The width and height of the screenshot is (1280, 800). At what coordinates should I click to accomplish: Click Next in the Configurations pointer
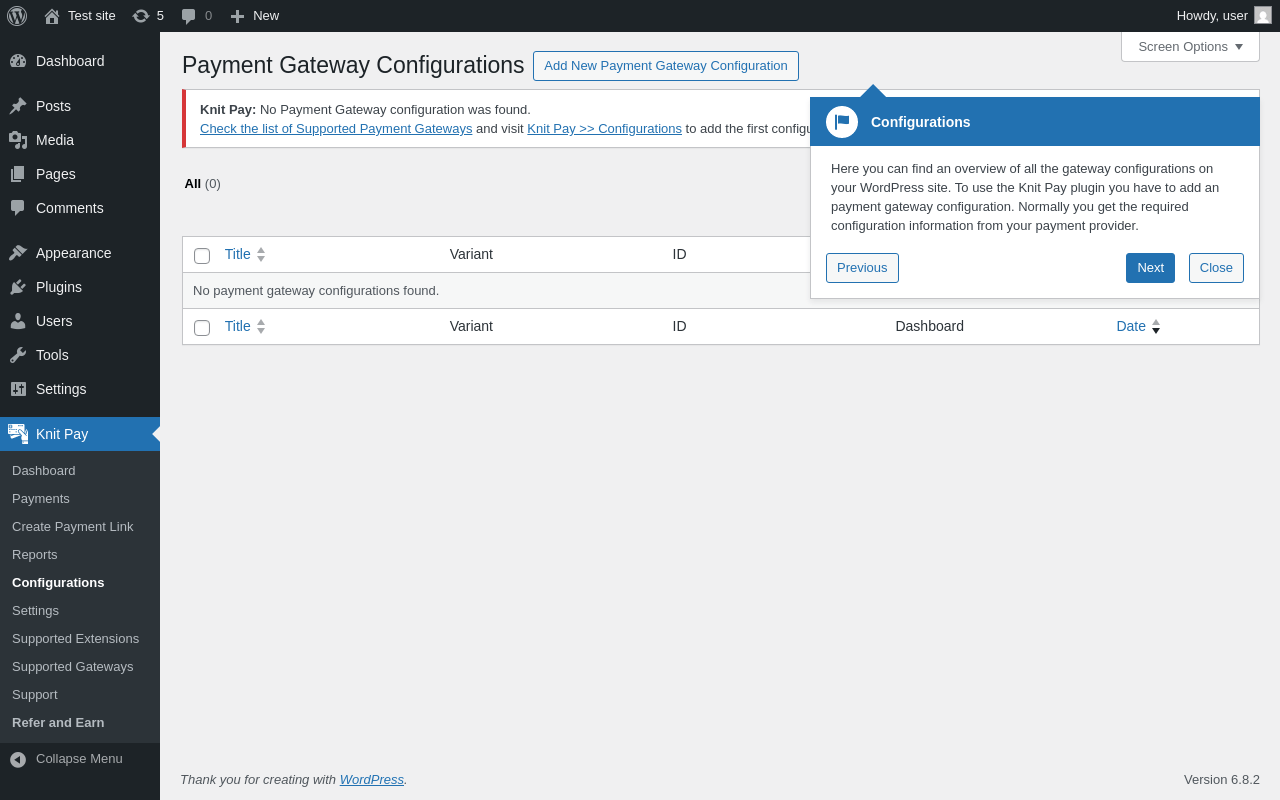(1150, 268)
